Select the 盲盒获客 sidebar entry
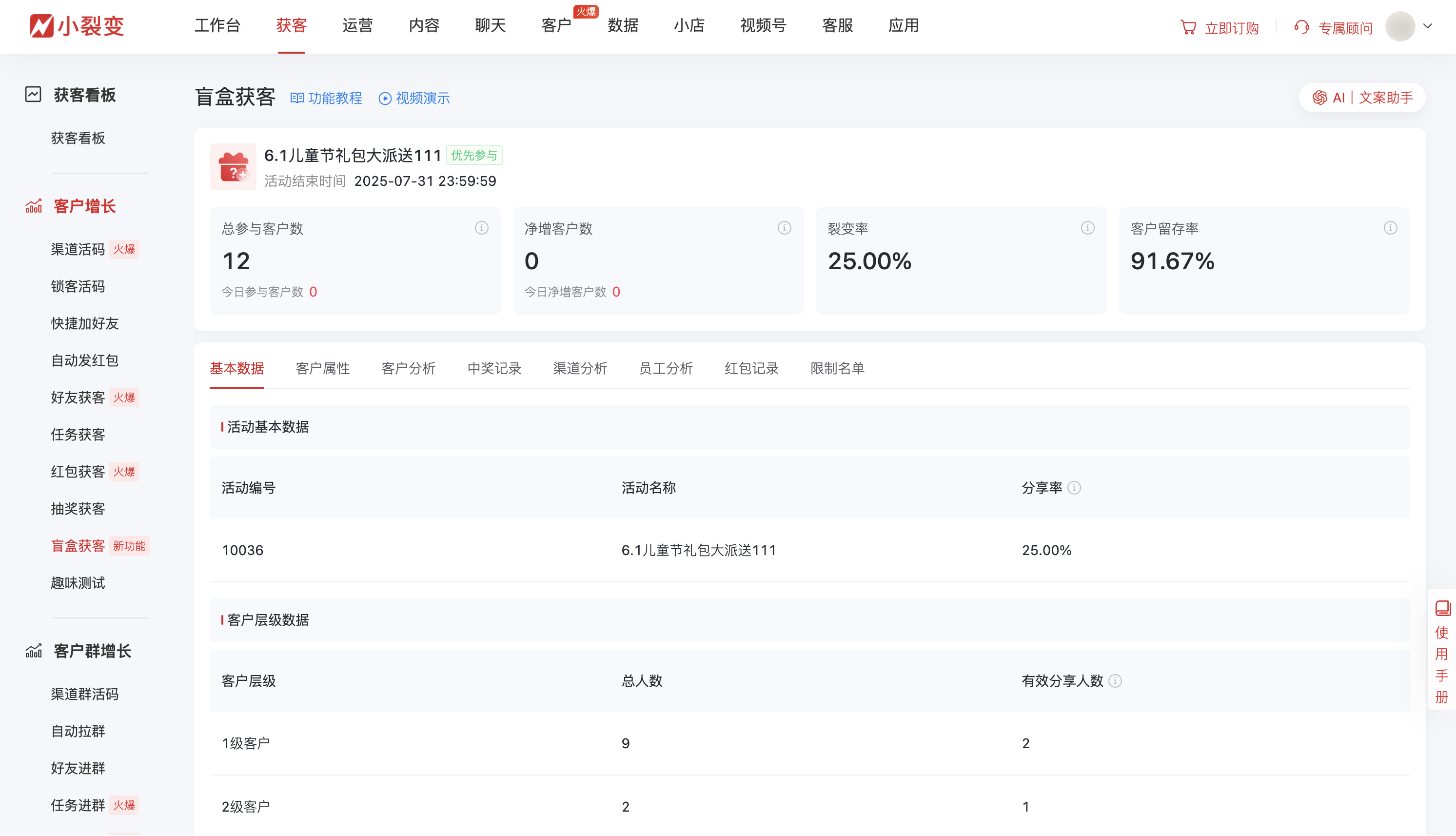Screen dimensions: 1456x836 78,546
